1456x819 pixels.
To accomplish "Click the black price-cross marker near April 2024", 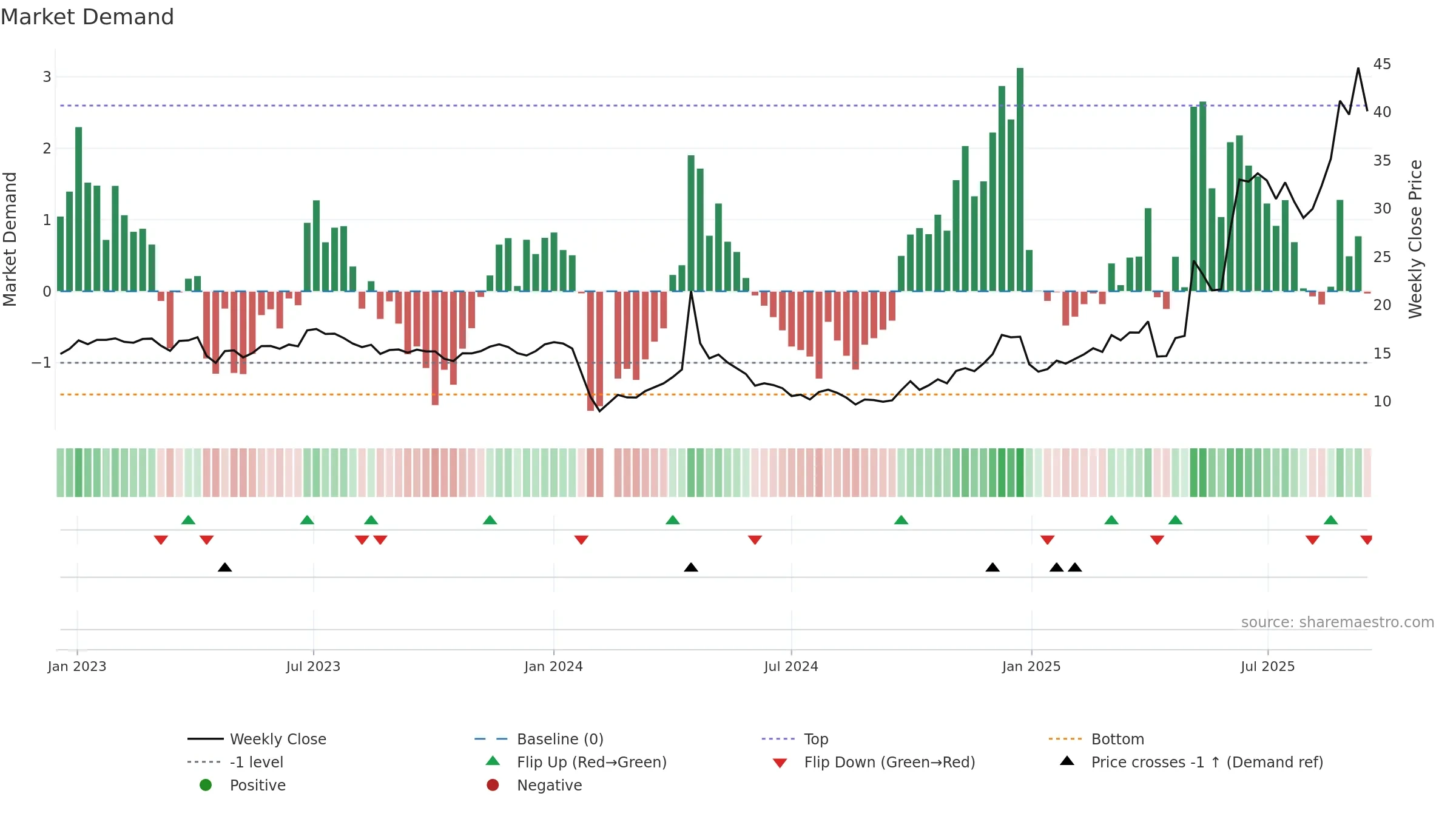I will (x=691, y=567).
